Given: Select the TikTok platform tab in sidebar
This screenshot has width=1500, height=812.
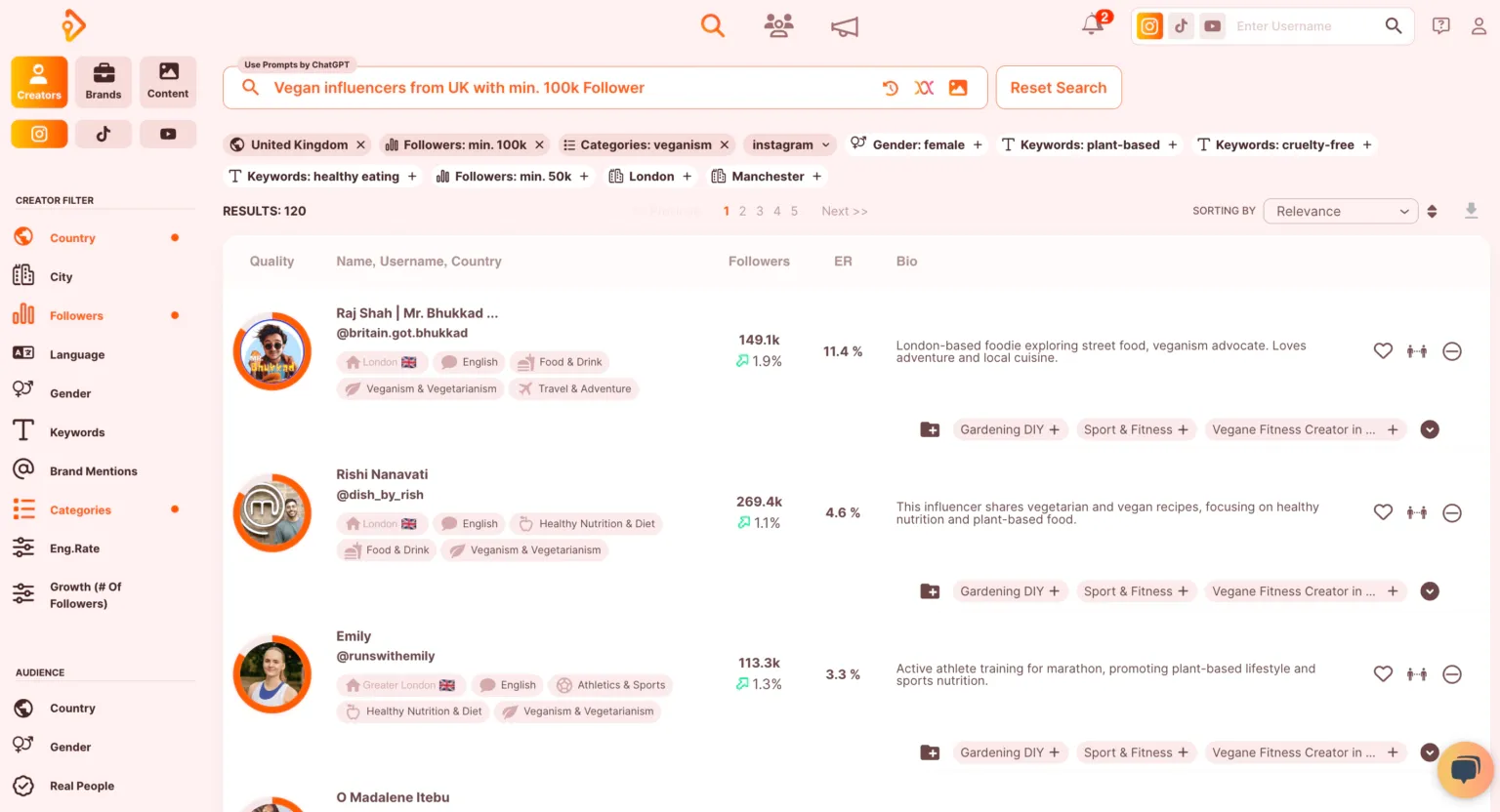Looking at the screenshot, I should pyautogui.click(x=104, y=134).
